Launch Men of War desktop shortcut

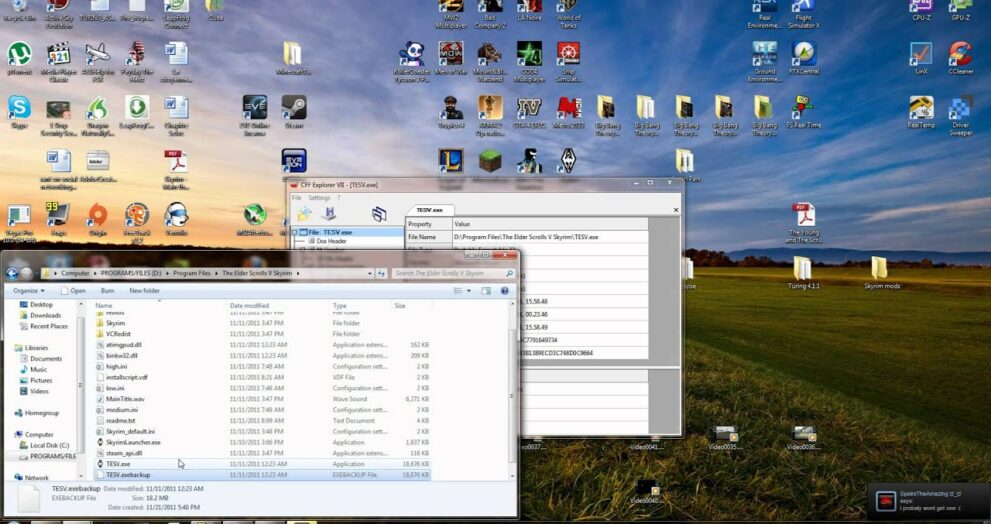point(451,54)
